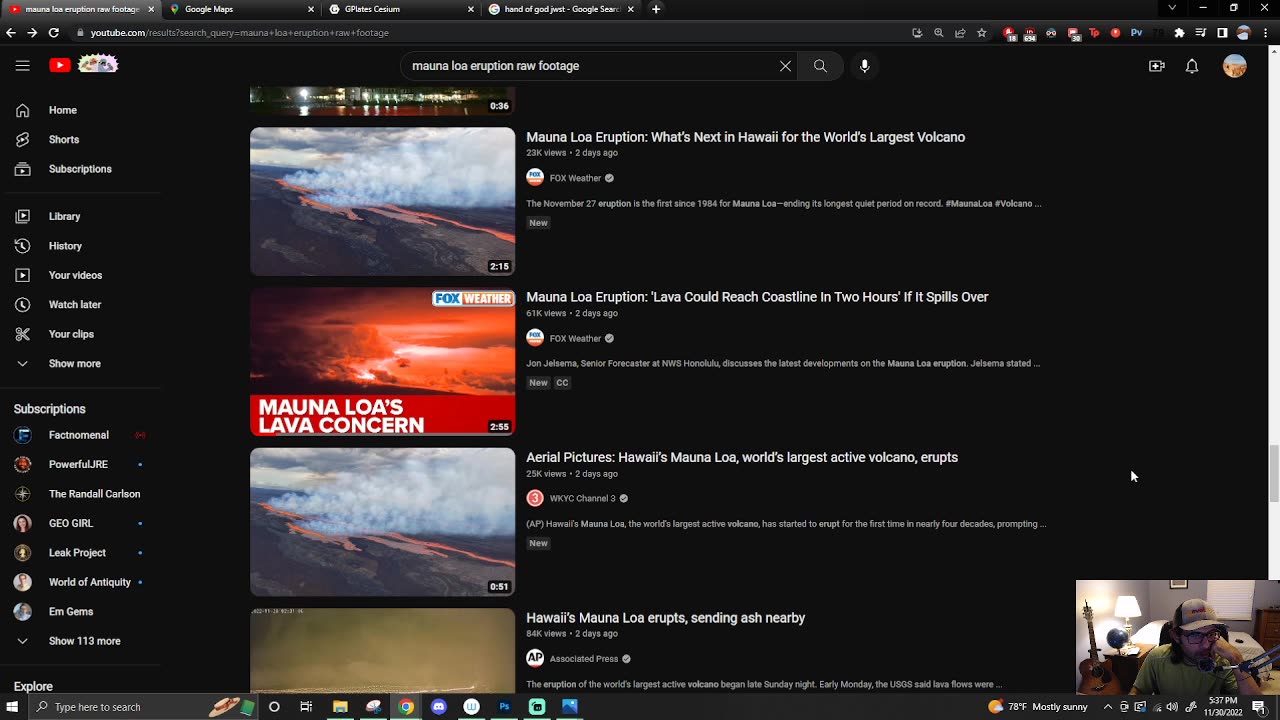The image size is (1280, 720).
Task: Open the Mauna Loa's Lava Concern thumbnail
Action: [383, 362]
